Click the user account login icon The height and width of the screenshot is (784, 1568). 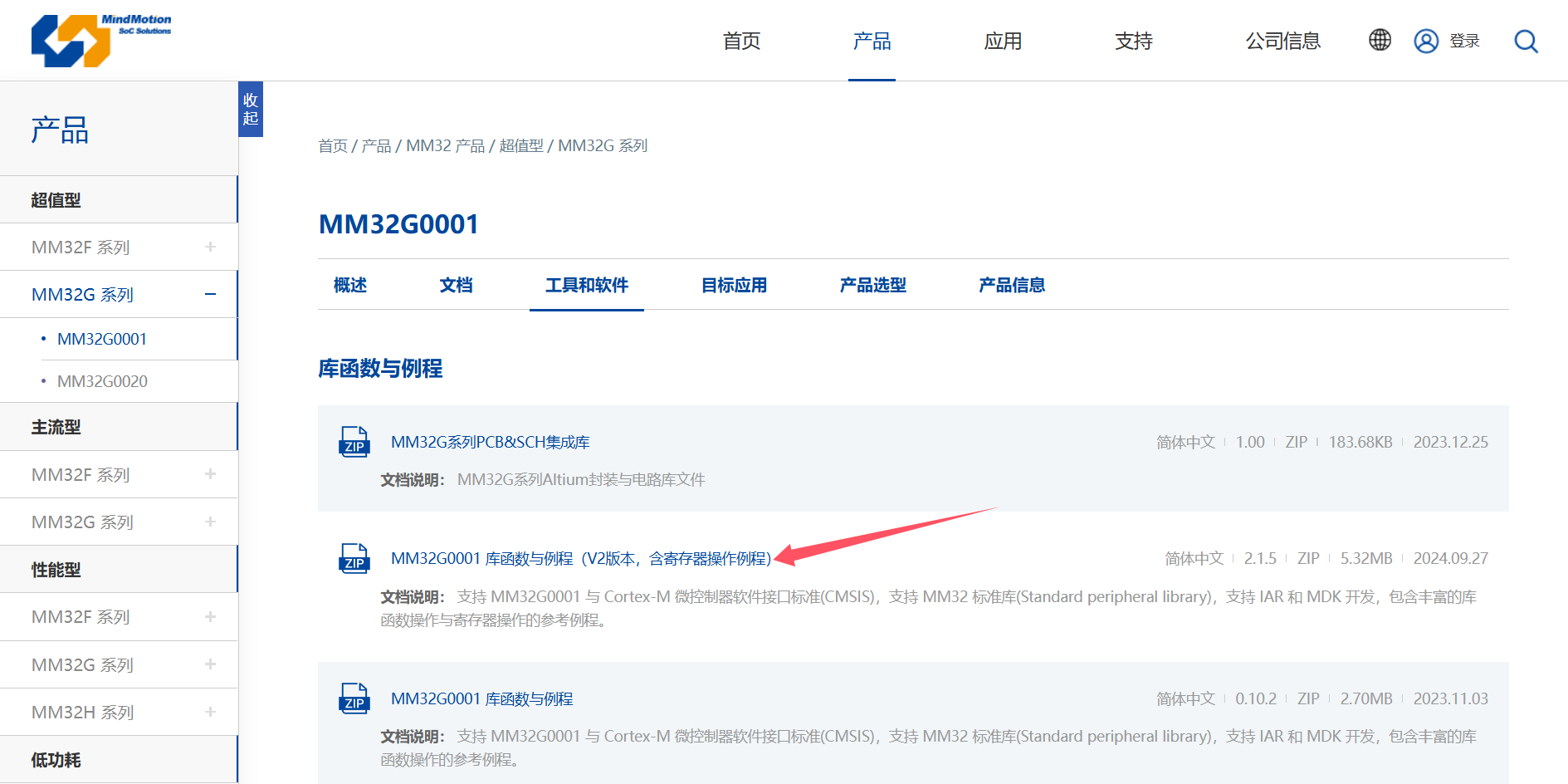click(x=1426, y=41)
